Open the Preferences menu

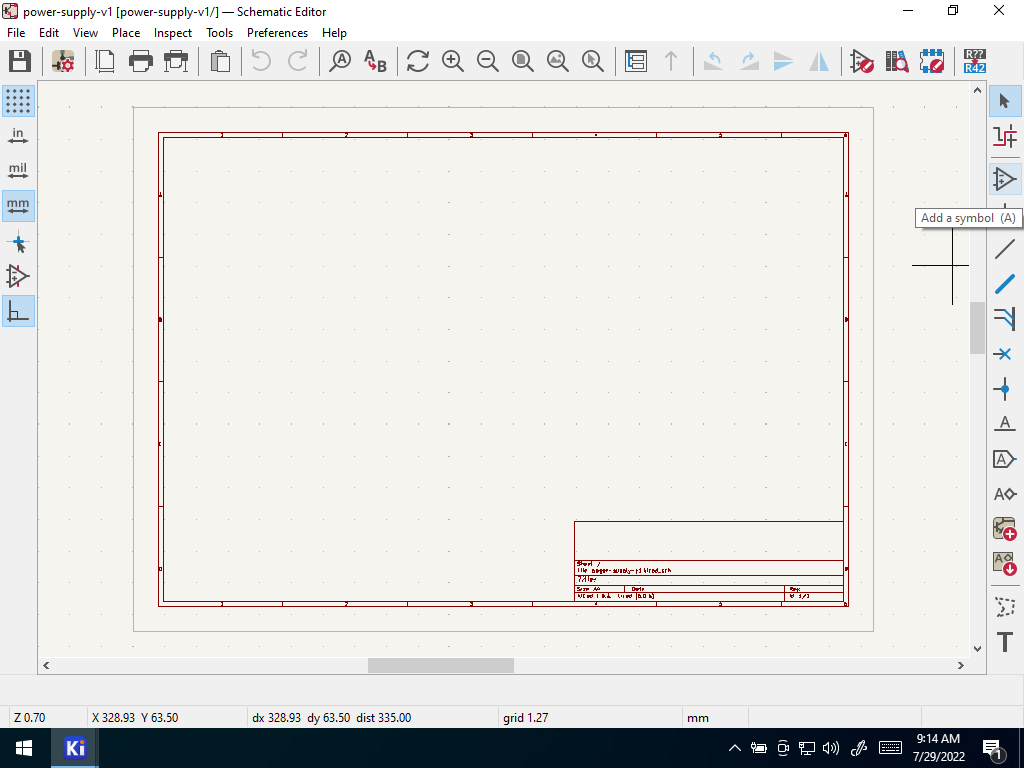click(x=278, y=33)
